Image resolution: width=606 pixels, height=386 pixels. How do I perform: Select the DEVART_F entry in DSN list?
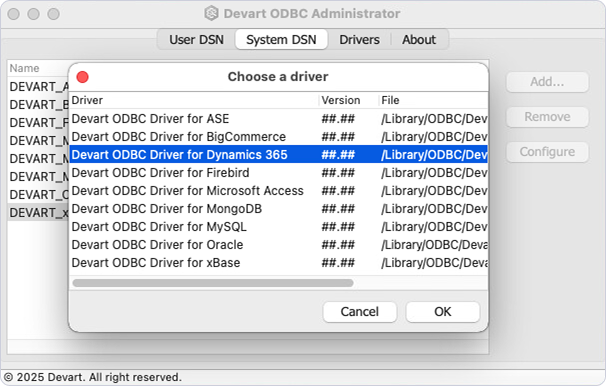(x=38, y=122)
